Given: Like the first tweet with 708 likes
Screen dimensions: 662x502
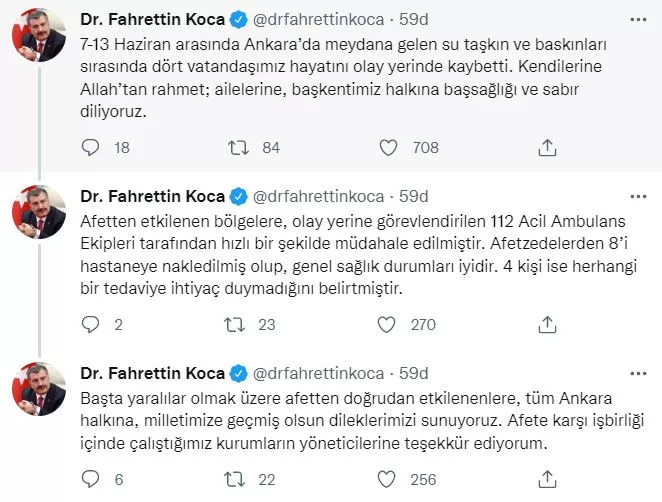Looking at the screenshot, I should point(391,148).
